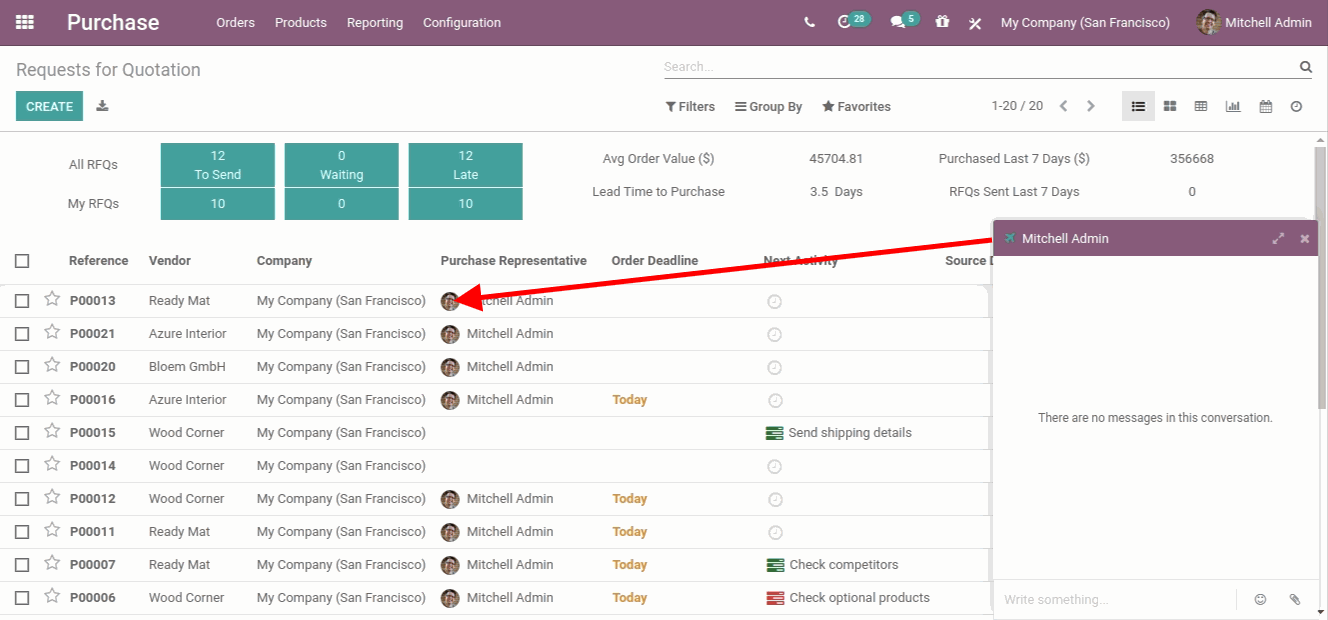Image resolution: width=1328 pixels, height=620 pixels.
Task: Open the Favorites dropdown
Action: [x=856, y=106]
